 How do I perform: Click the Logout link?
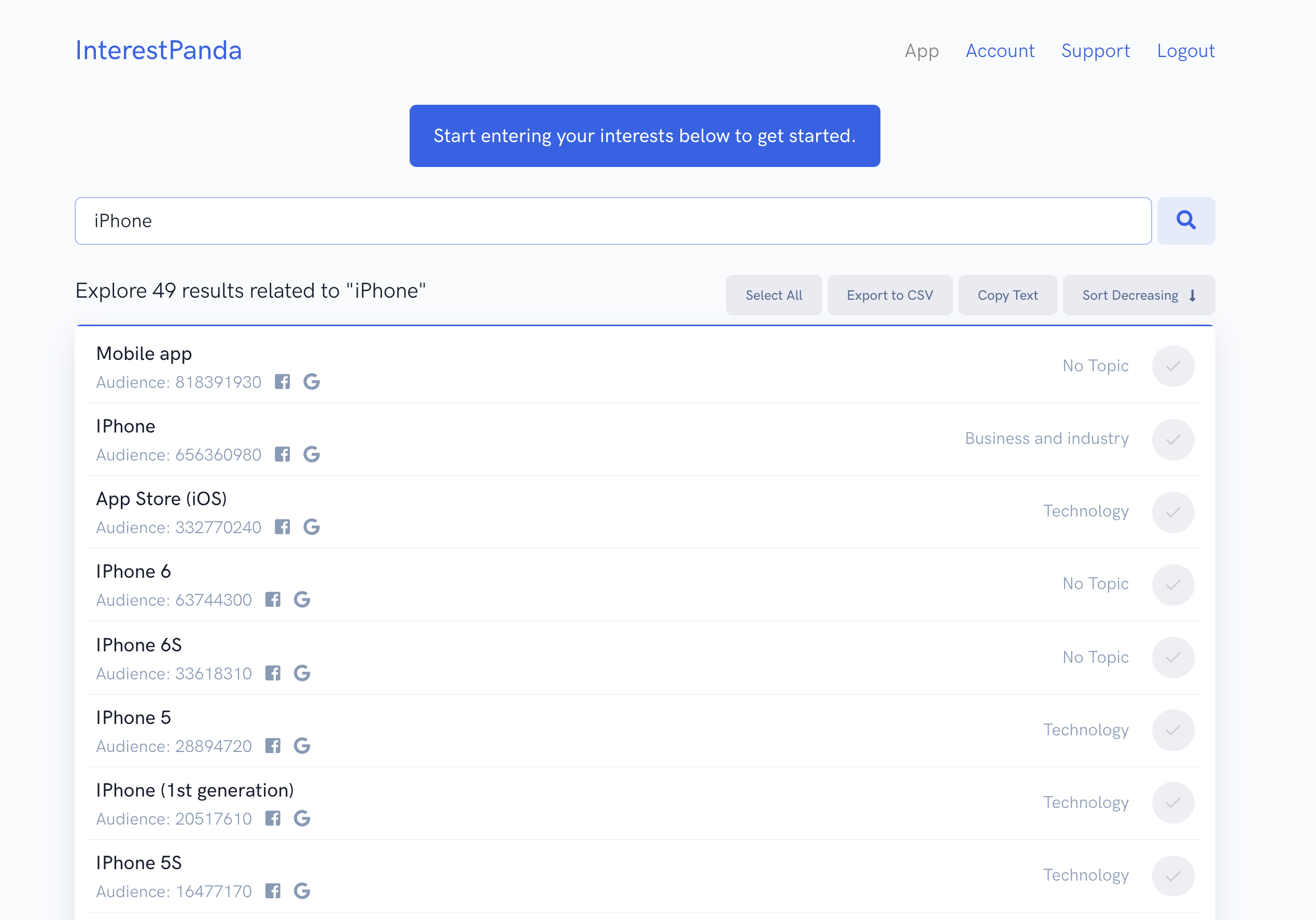pos(1185,51)
